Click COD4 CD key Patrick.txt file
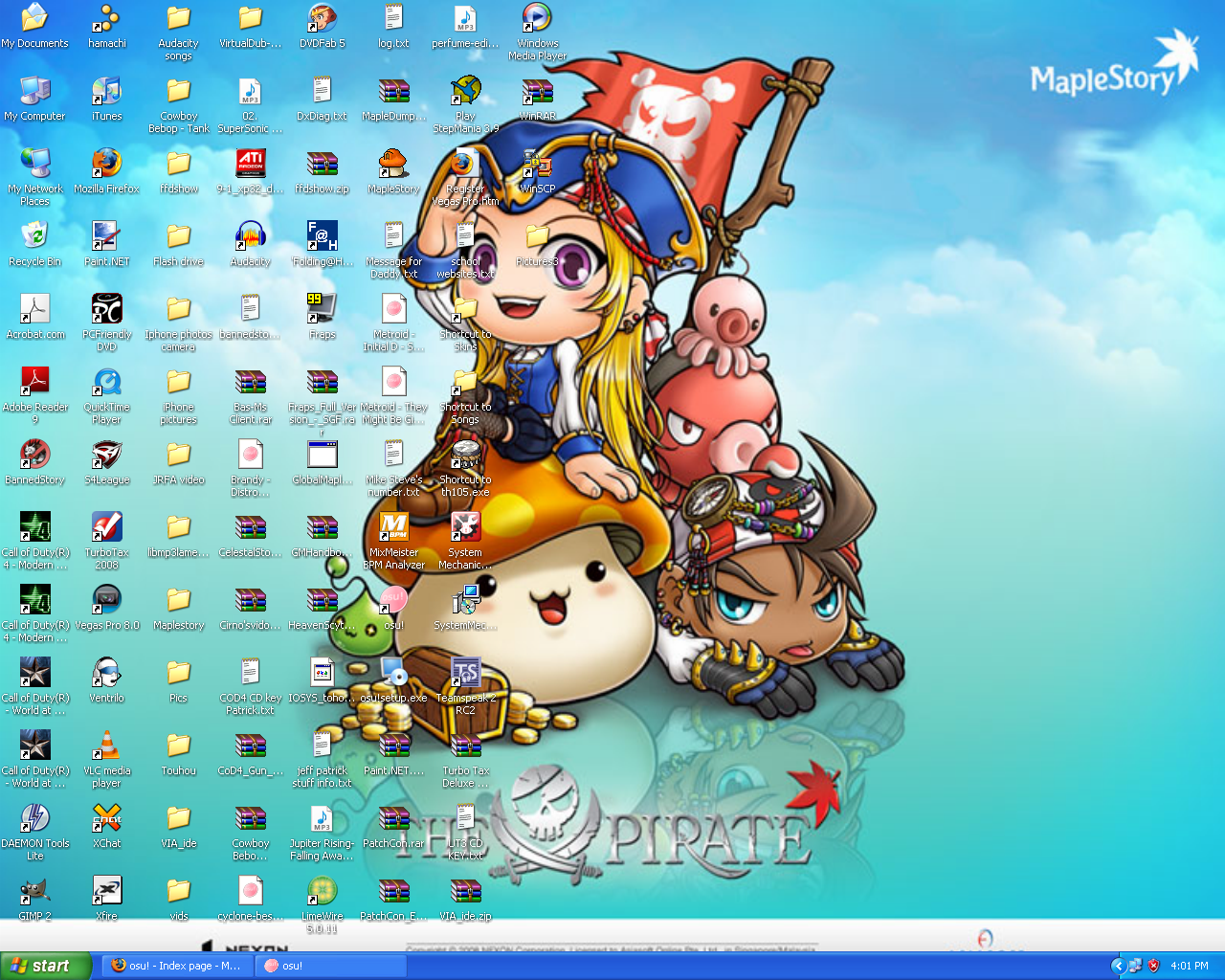 pyautogui.click(x=250, y=673)
